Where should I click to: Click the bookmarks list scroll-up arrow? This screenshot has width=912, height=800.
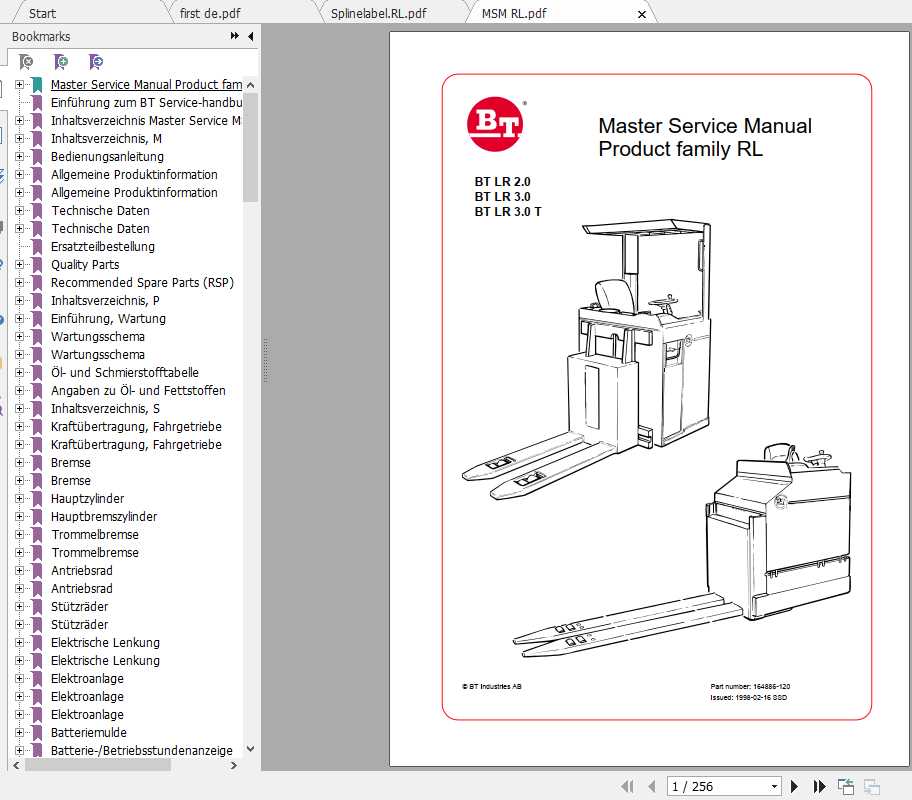pos(251,85)
